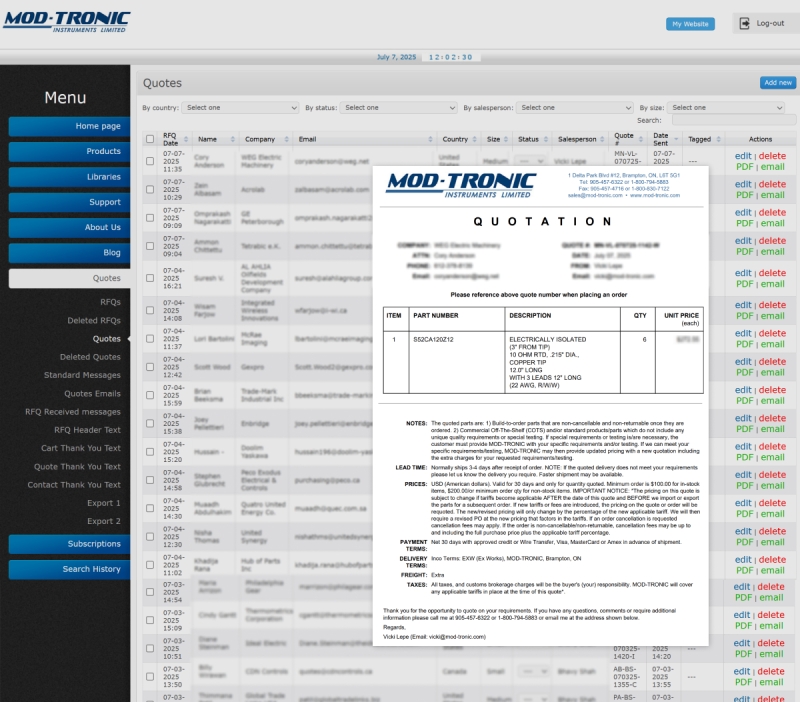Open the Blog menu item
Viewport: 800px width, 702px height.
tap(69, 253)
